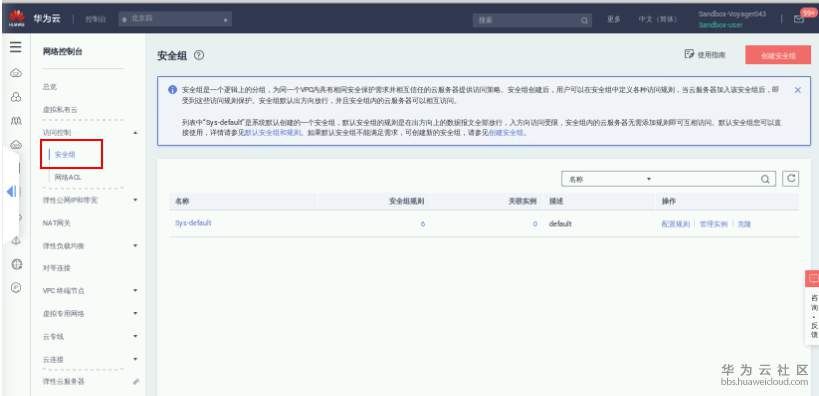Click the 名称 column header
The image size is (819, 396).
(182, 201)
